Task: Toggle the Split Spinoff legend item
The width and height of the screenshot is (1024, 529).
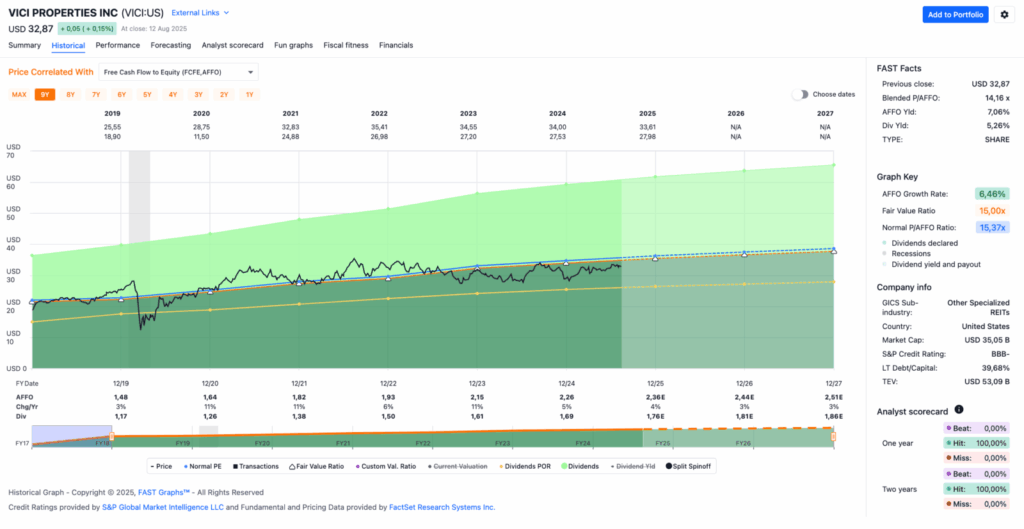Action: click(x=689, y=466)
